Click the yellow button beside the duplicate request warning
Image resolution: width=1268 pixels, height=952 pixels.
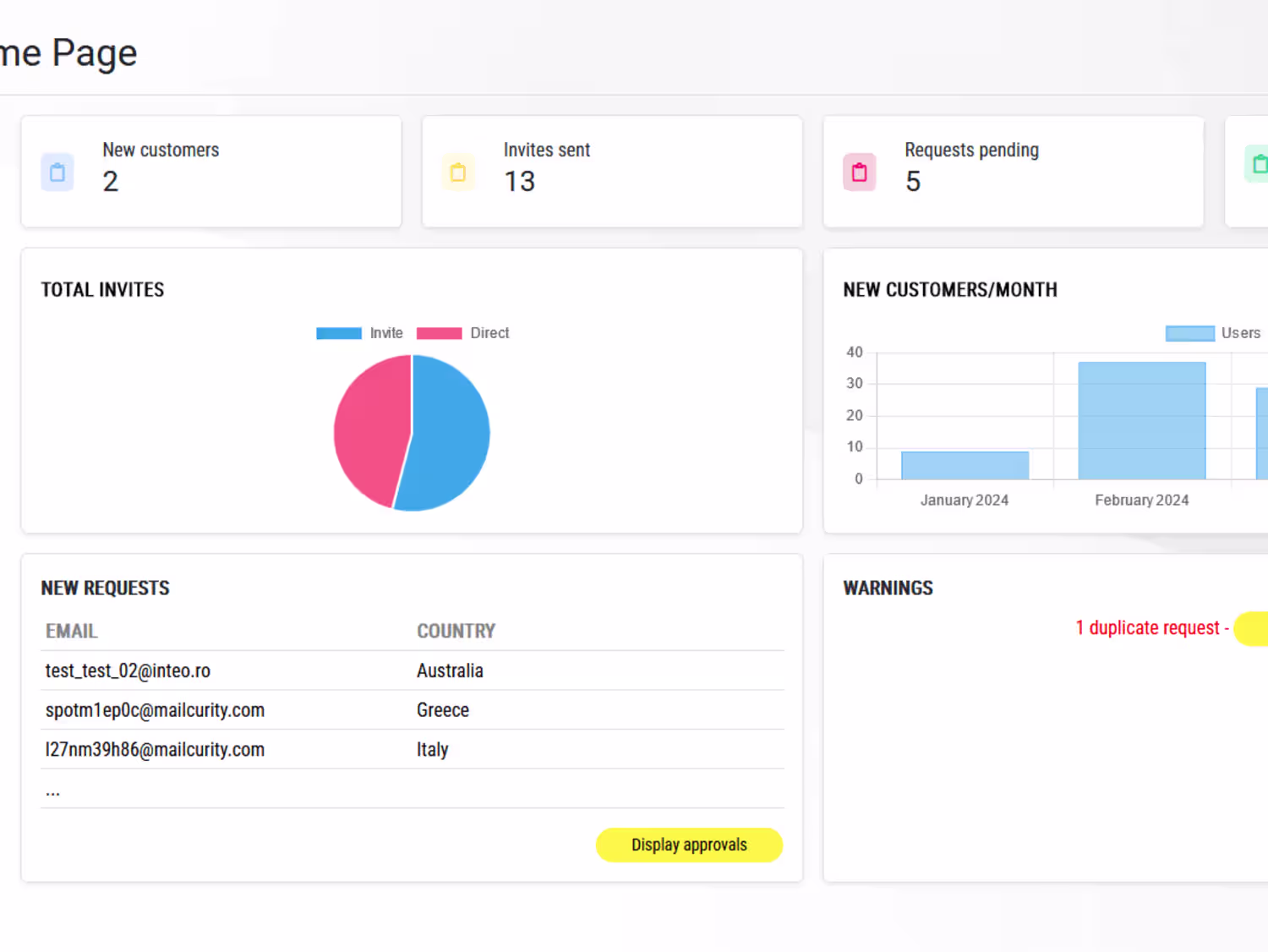coord(1251,628)
